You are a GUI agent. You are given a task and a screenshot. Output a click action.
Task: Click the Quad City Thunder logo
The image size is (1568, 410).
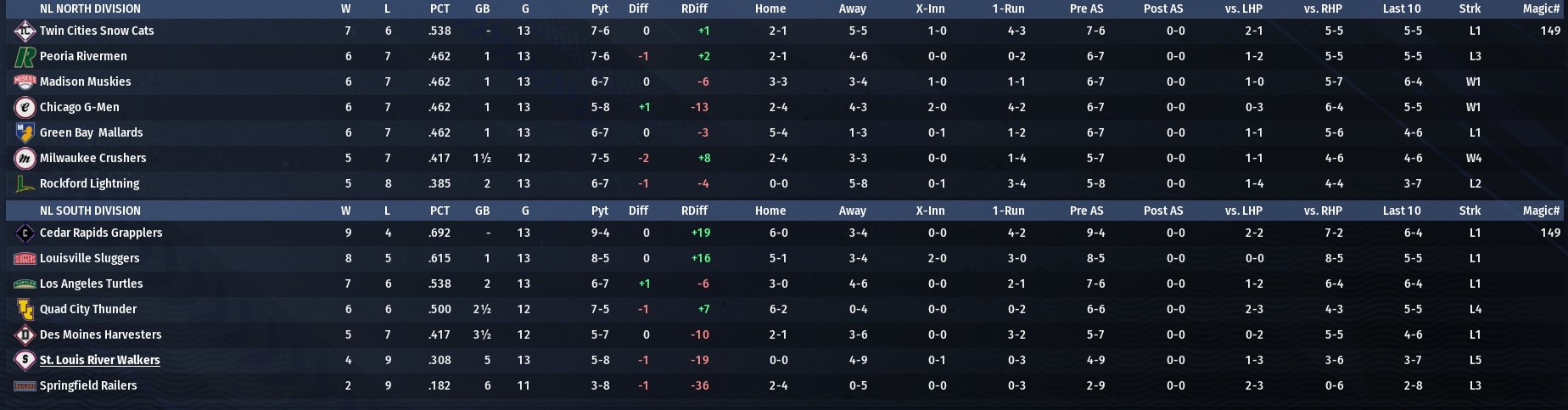25,310
